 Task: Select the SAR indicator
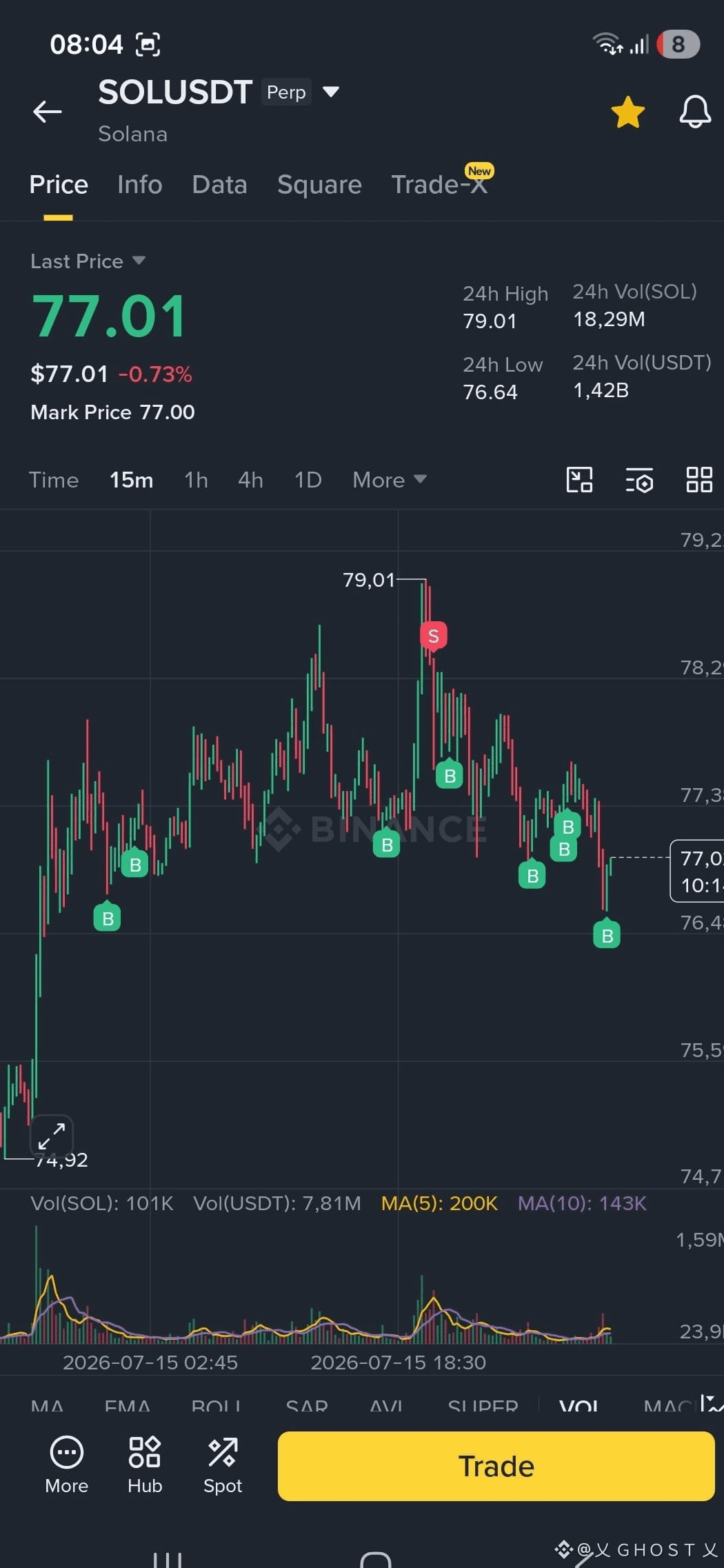[307, 1405]
